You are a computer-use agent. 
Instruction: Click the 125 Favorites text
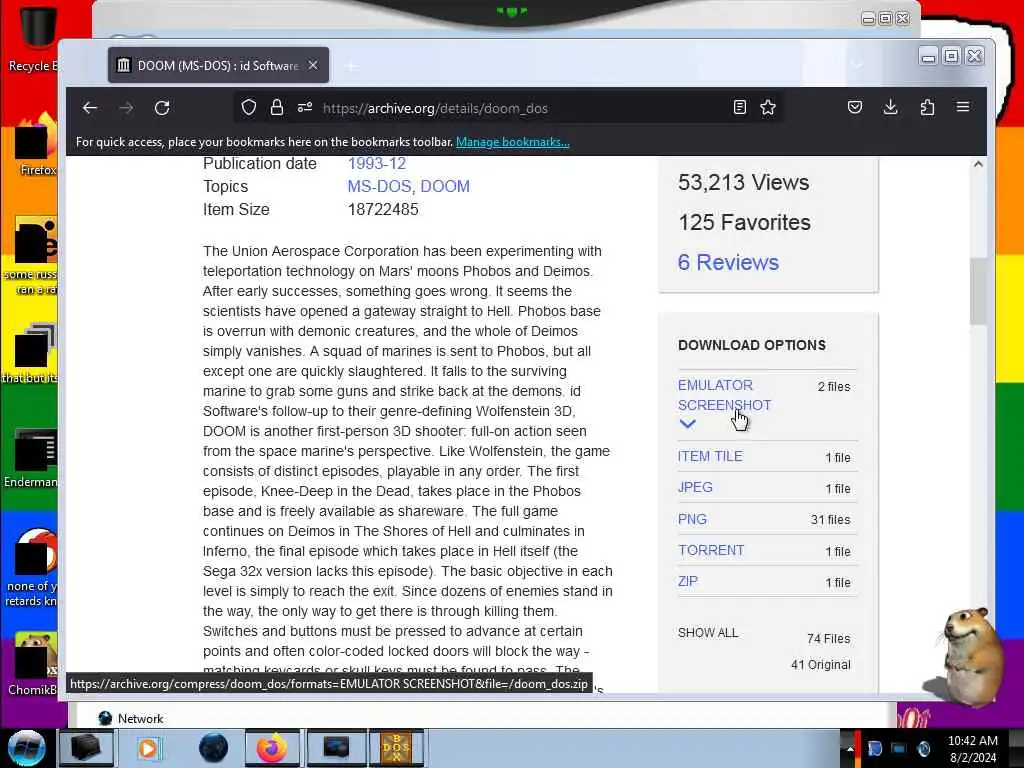(744, 222)
